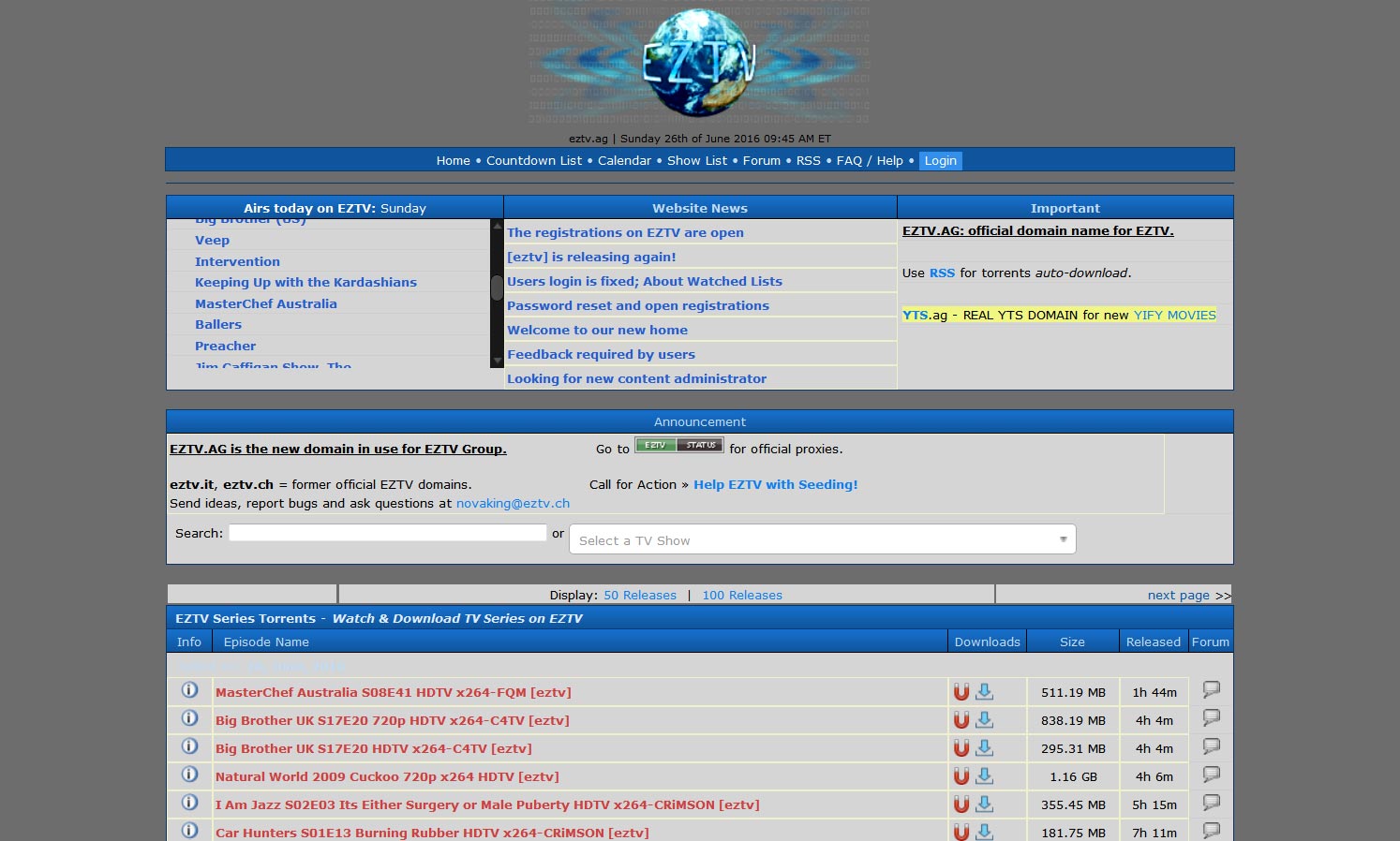
Task: Open YTS.ag domain link
Action: click(925, 316)
